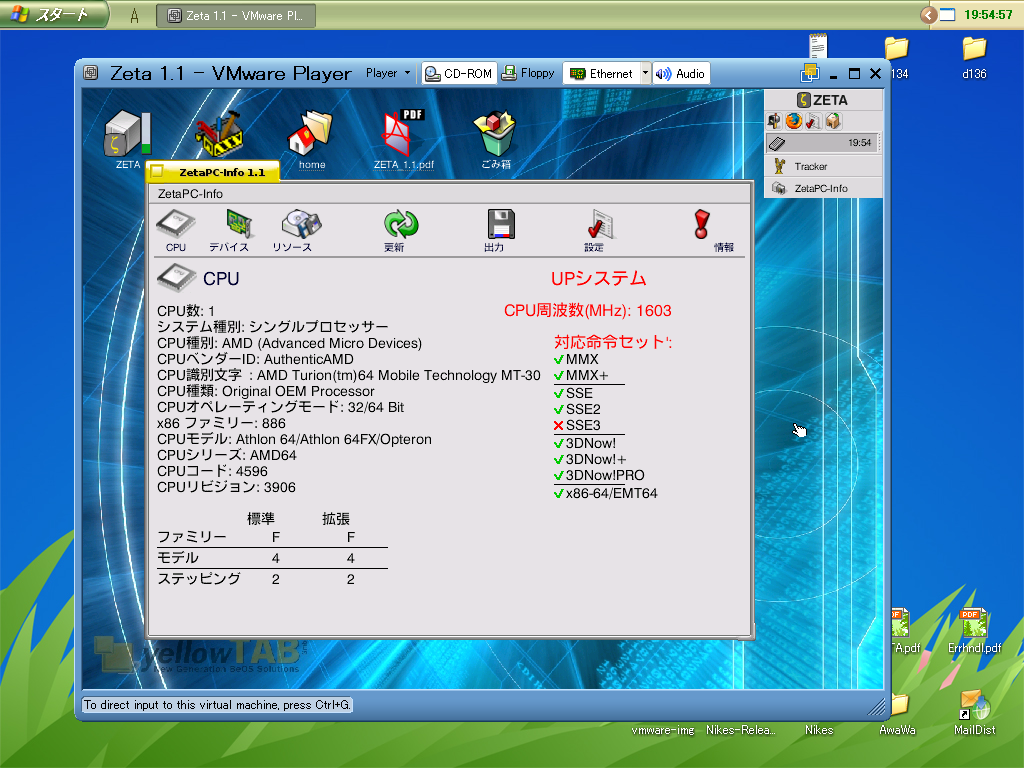Click the CPUコード: 4596 line
Screen dimensions: 1024x768
(212, 472)
